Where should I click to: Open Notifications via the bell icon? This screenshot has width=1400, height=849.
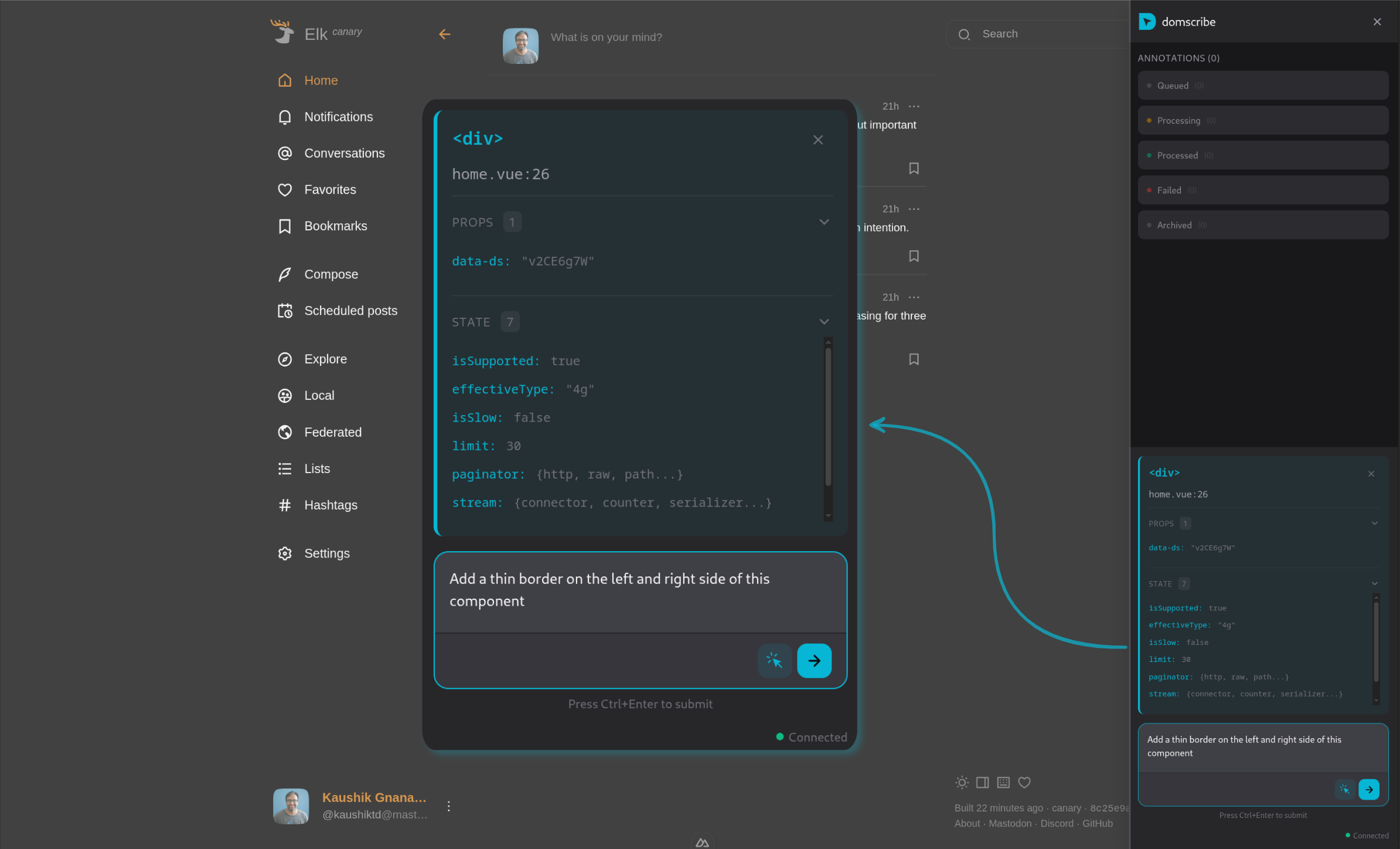point(285,117)
